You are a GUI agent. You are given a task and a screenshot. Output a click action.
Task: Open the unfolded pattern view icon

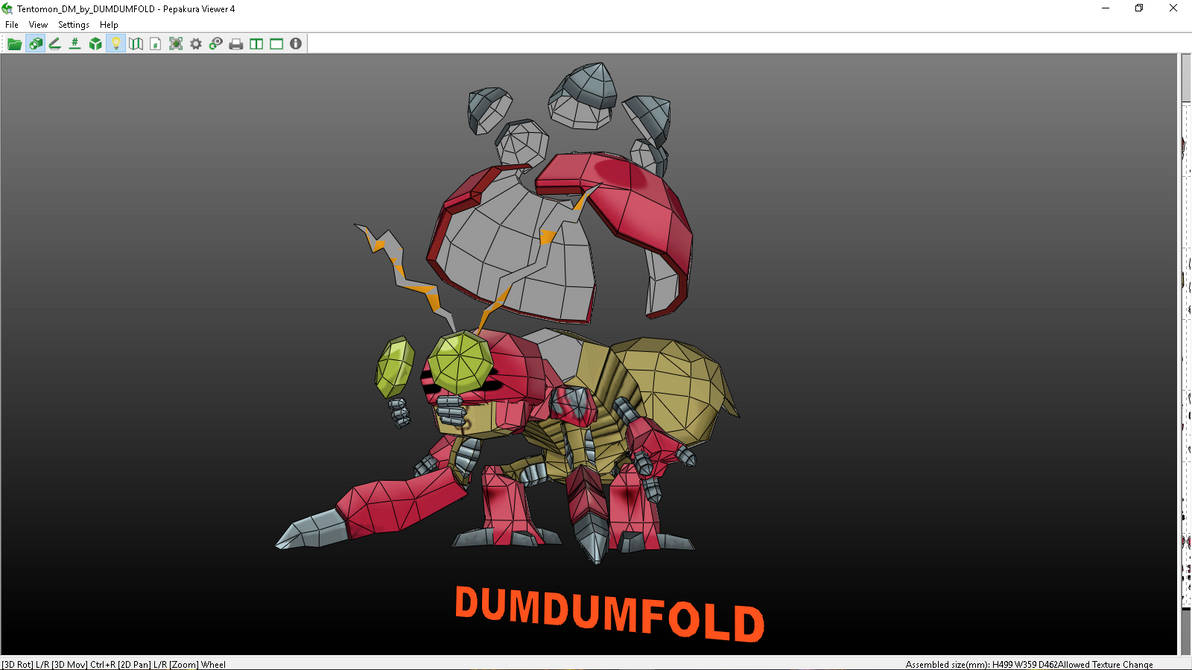click(x=135, y=43)
